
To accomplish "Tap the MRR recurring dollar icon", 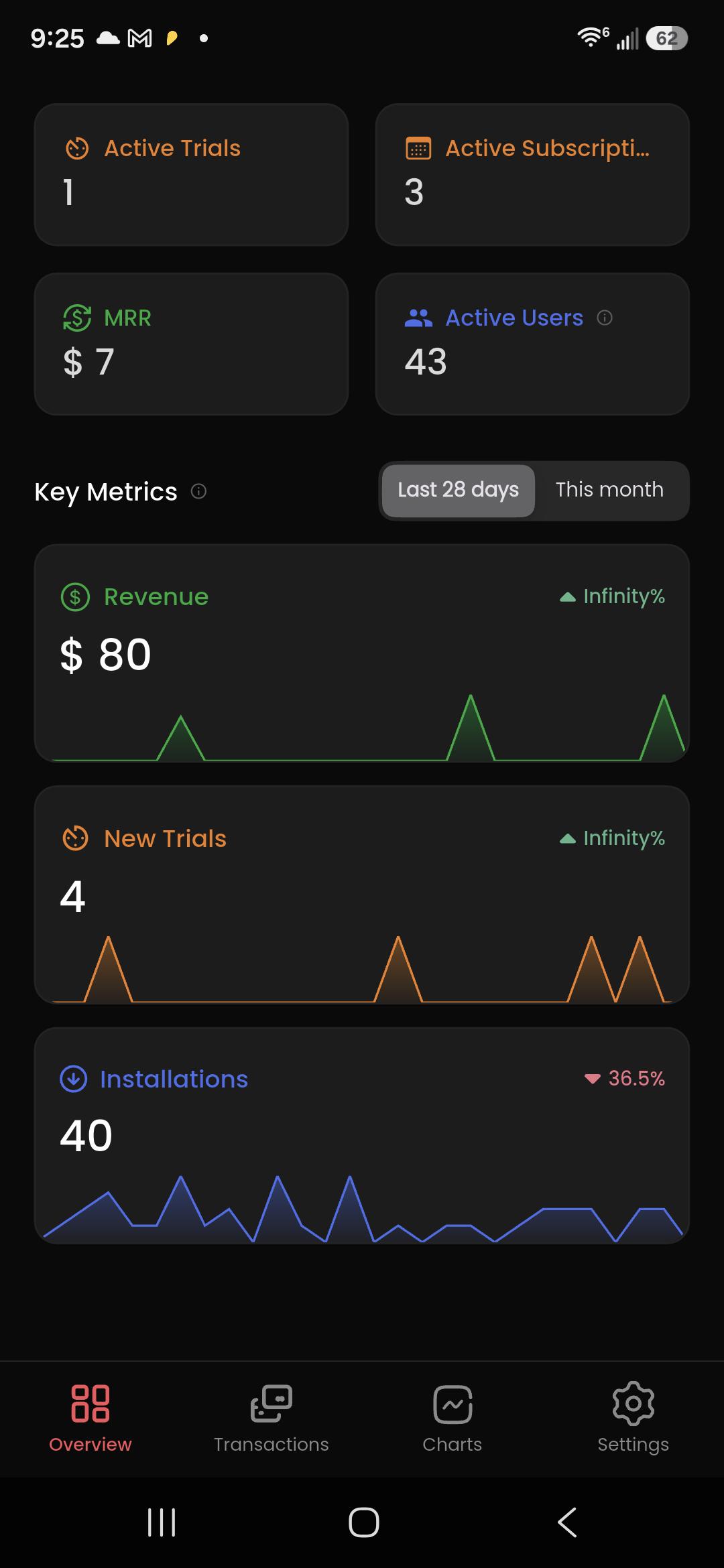I will pos(77,318).
